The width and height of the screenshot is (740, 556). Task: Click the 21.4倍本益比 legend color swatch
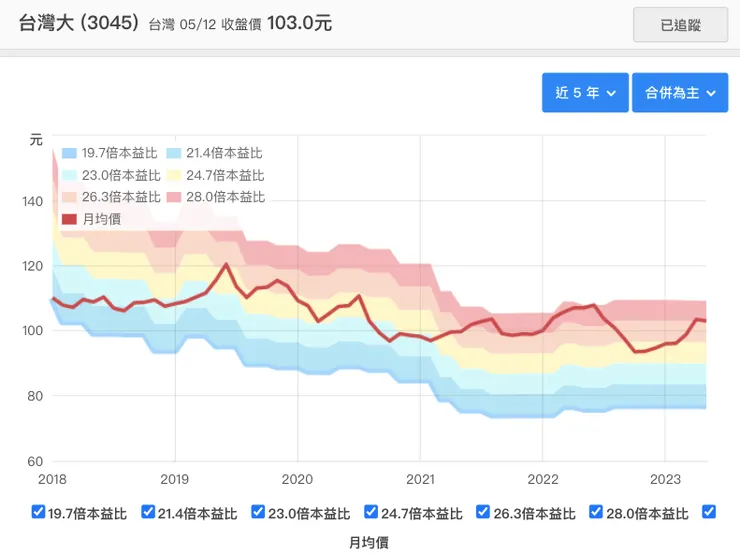pyautogui.click(x=174, y=153)
